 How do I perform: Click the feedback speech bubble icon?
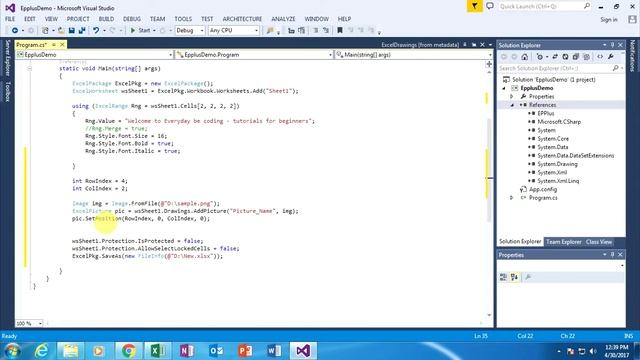coord(490,6)
